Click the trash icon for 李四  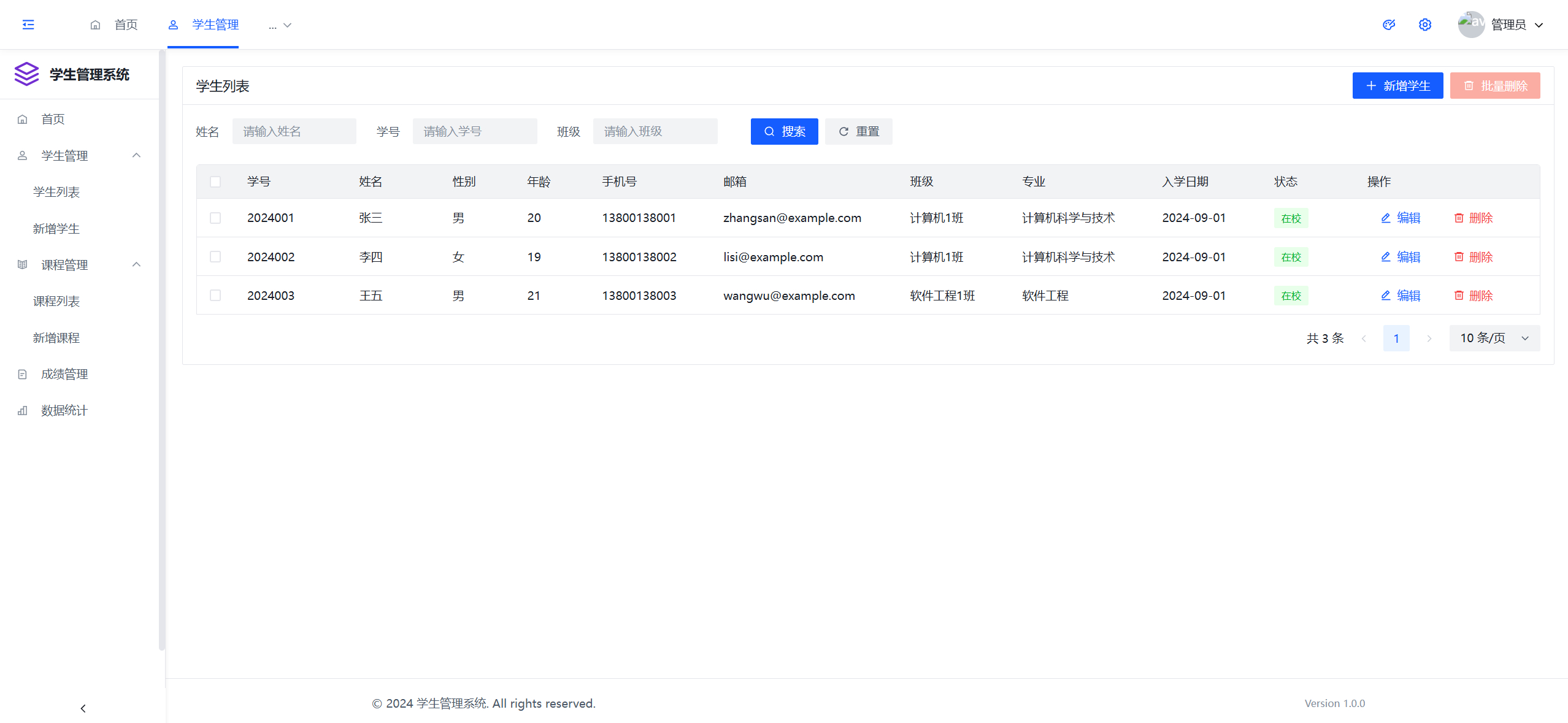[x=1459, y=257]
